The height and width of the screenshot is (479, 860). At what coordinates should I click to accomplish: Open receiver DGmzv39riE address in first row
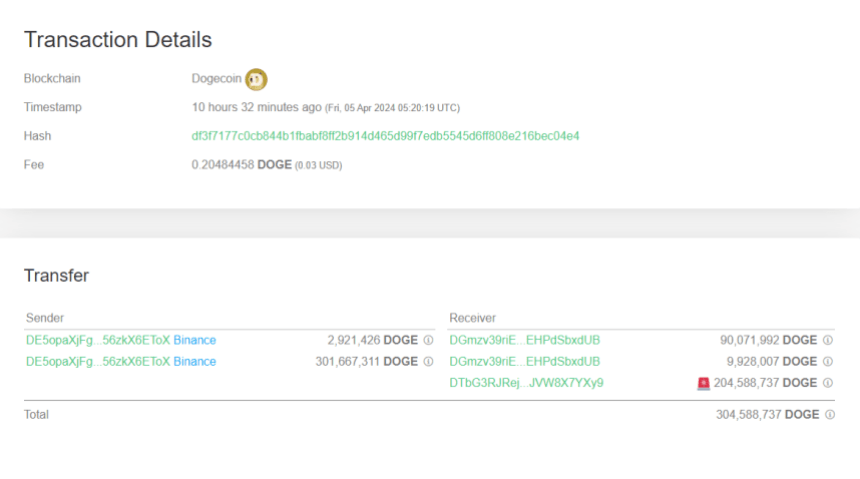click(x=524, y=340)
